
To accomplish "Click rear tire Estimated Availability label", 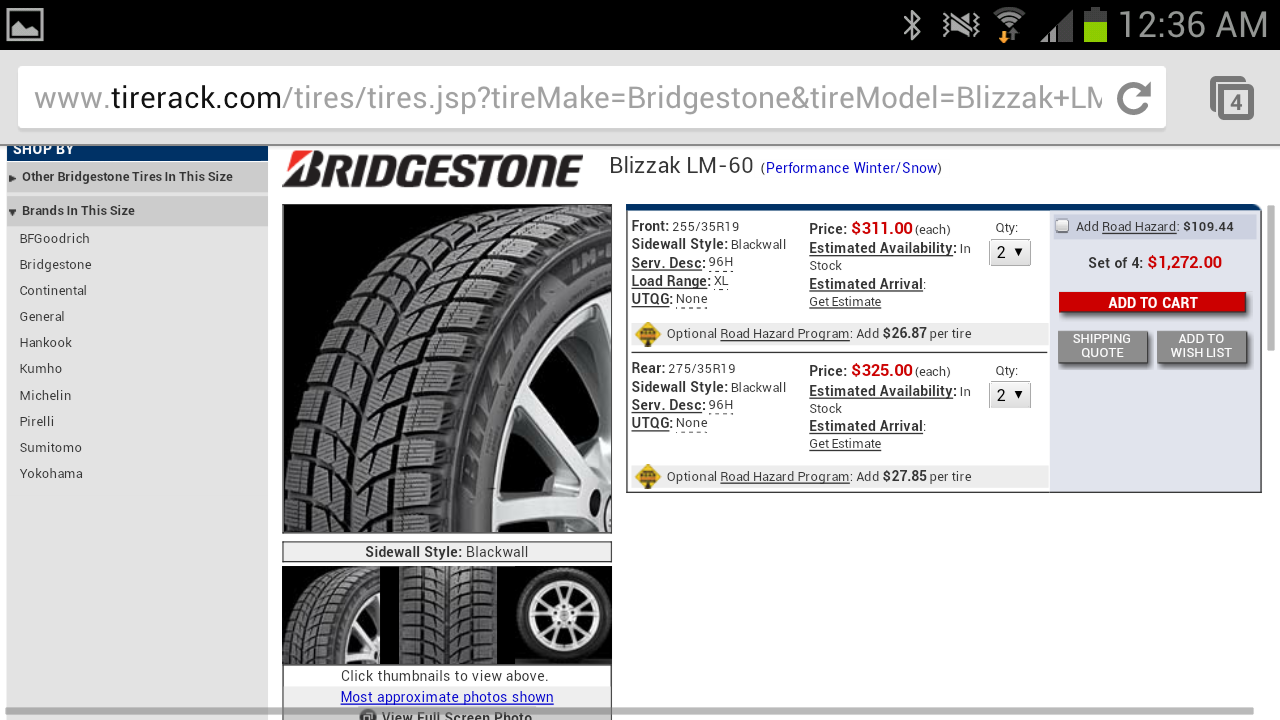I will [883, 391].
